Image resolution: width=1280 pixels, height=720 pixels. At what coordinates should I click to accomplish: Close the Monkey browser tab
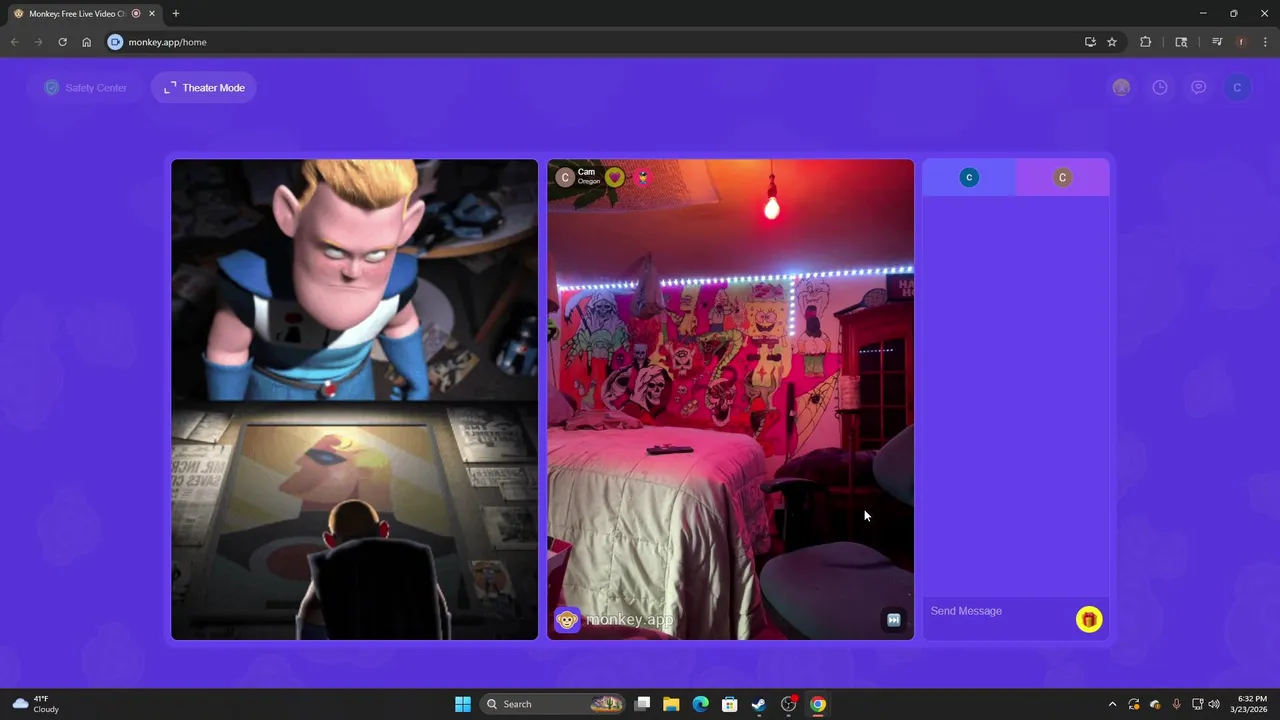point(151,14)
